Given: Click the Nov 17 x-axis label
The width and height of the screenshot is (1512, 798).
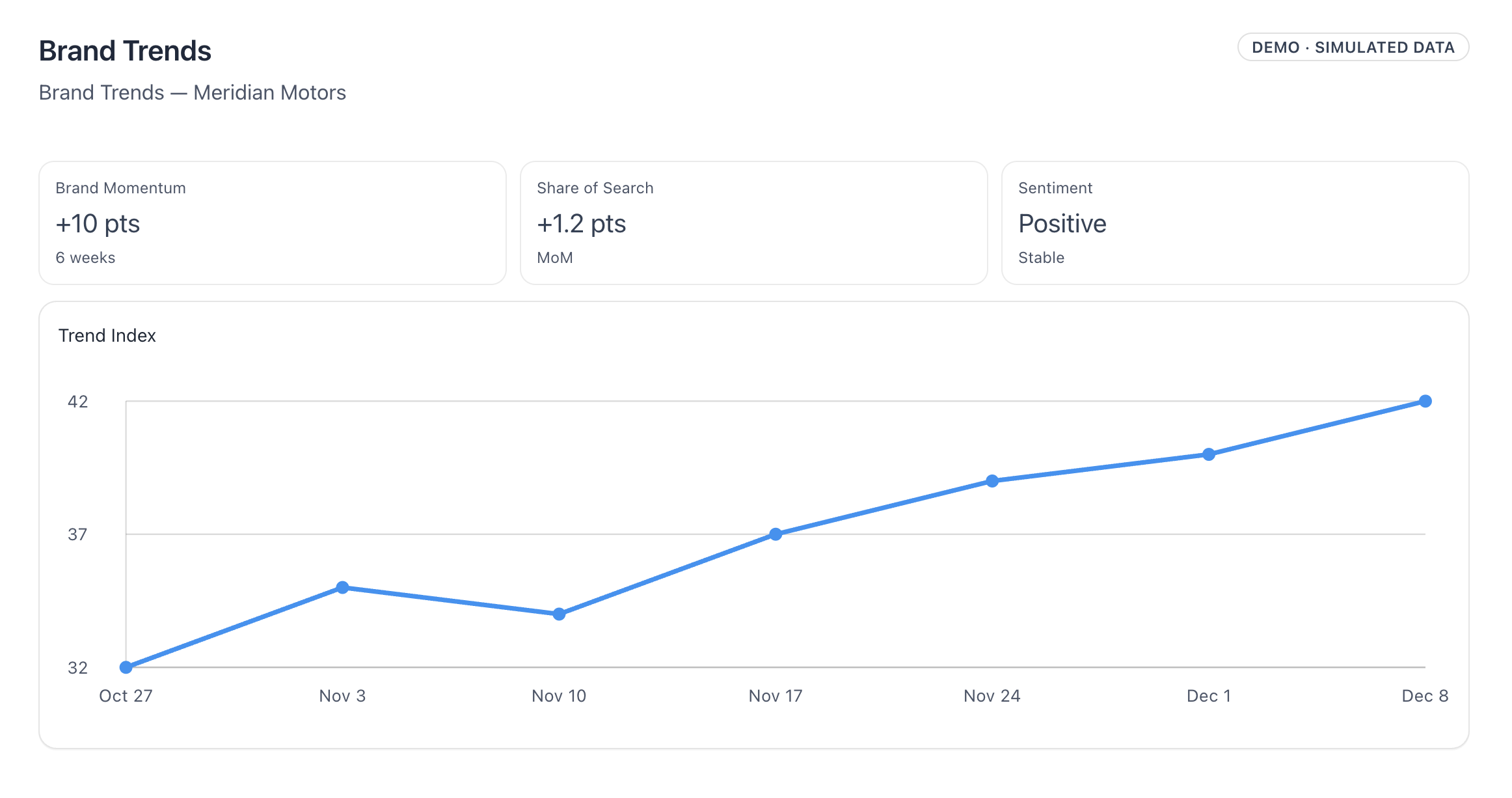Looking at the screenshot, I should click(776, 696).
